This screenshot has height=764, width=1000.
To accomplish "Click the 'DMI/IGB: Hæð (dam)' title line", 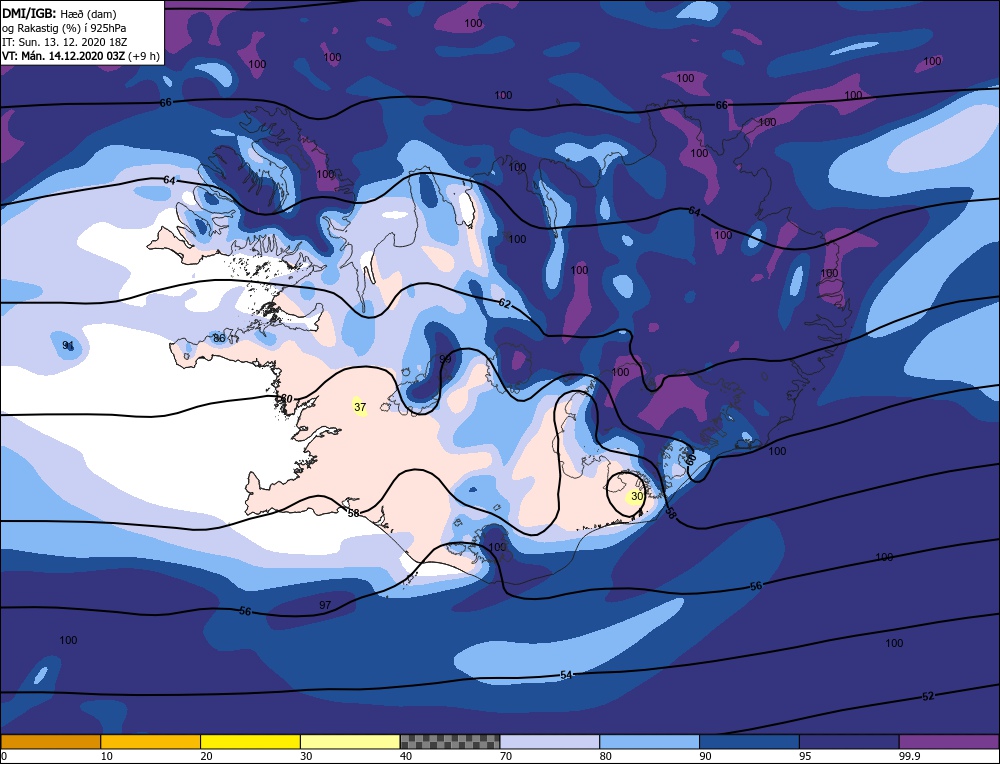I will pos(59,13).
